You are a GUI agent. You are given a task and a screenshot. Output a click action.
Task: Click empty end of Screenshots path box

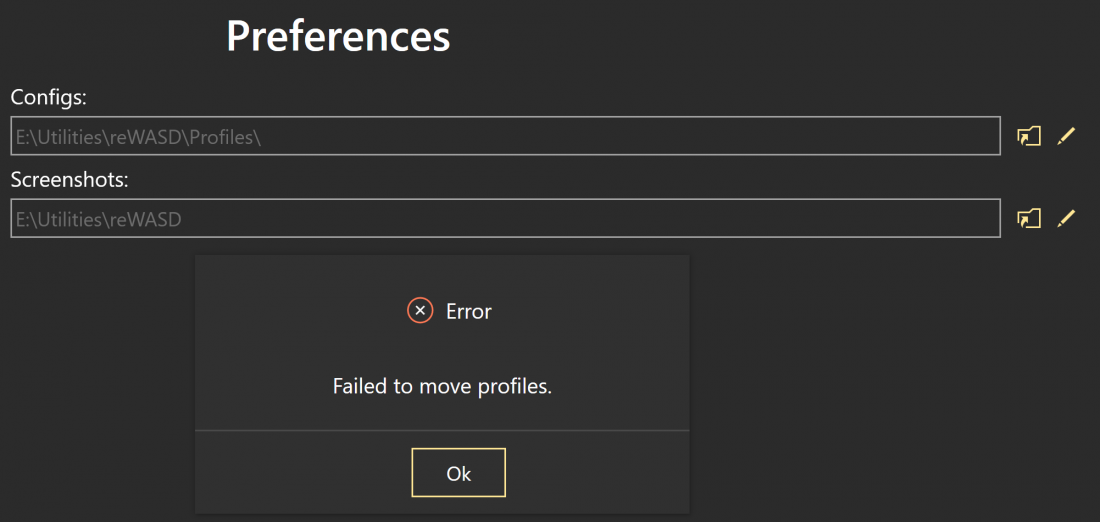(x=589, y=219)
